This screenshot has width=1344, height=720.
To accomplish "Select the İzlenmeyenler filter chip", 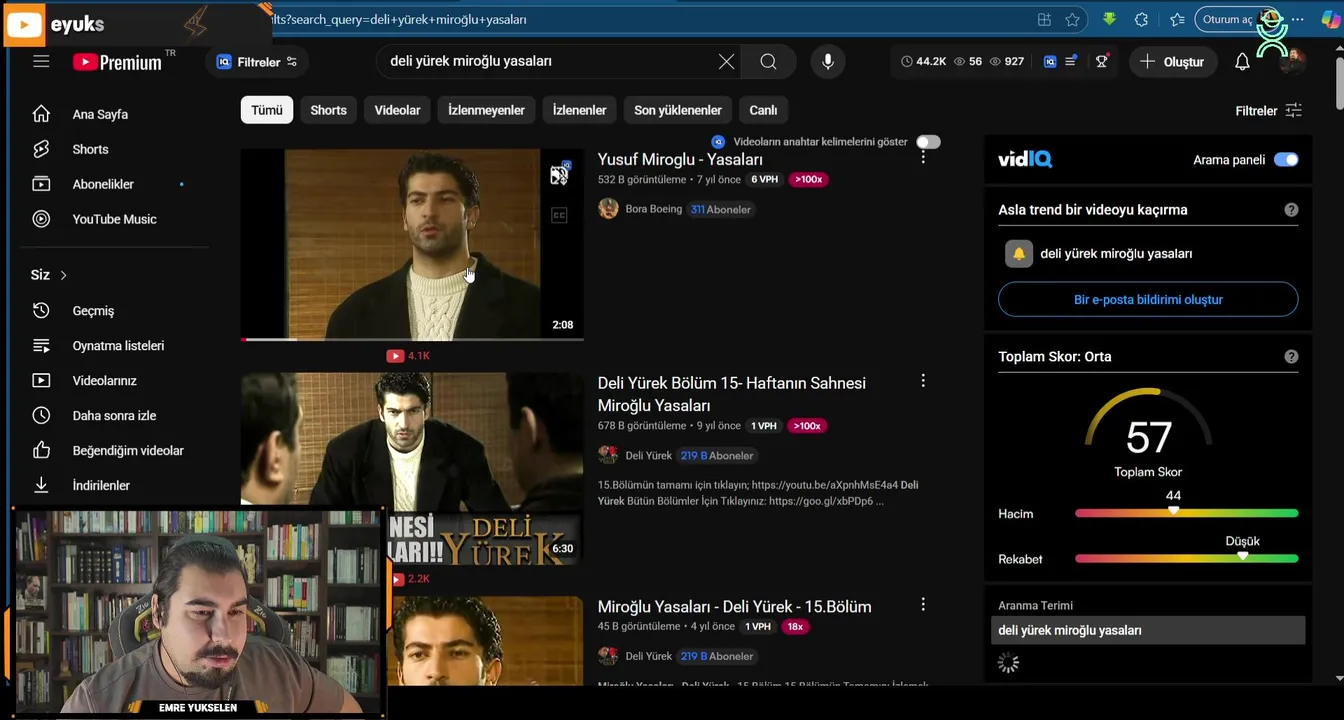I will click(486, 110).
